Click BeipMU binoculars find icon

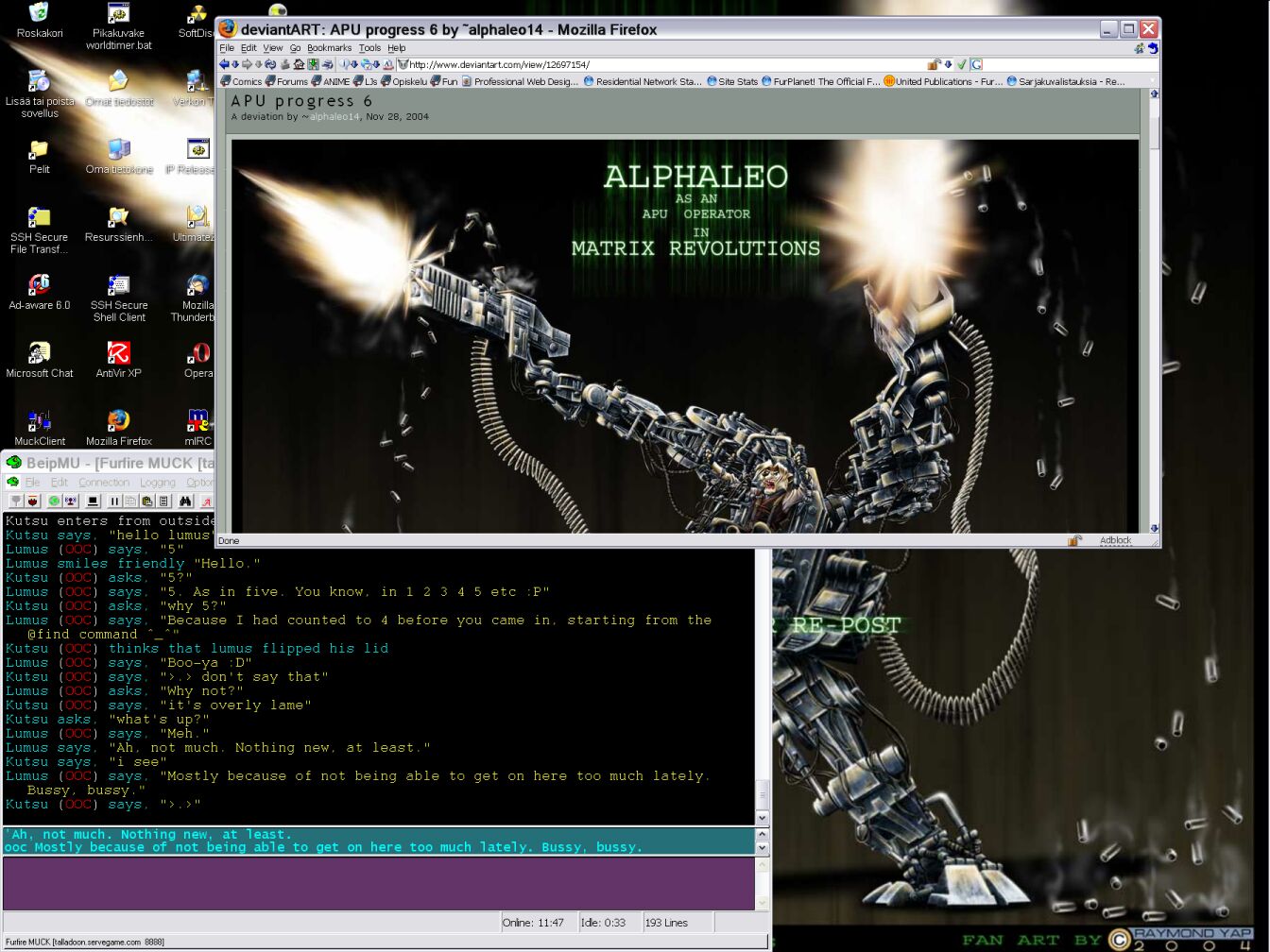pos(185,501)
